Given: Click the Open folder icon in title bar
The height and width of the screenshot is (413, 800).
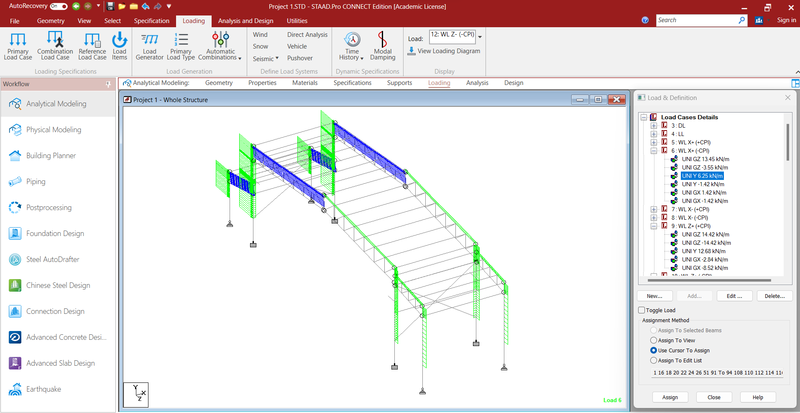Looking at the screenshot, I should tap(121, 7).
